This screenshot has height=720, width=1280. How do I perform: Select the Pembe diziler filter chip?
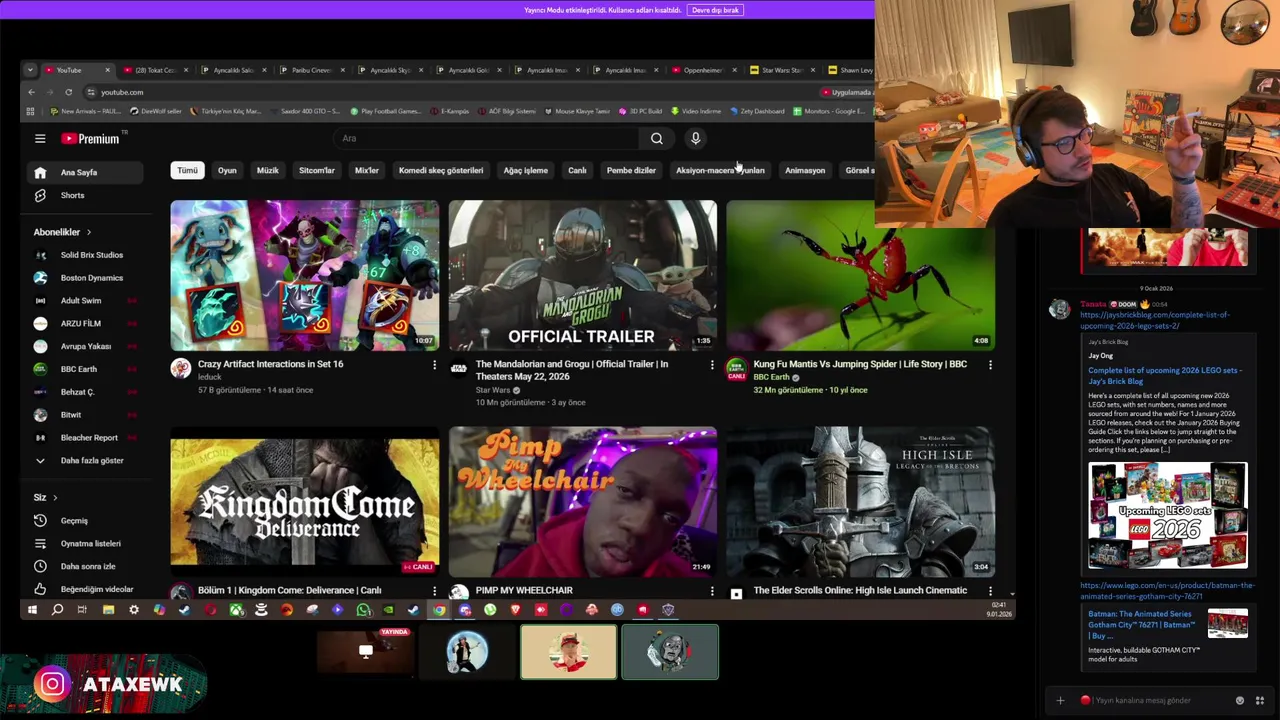click(631, 170)
